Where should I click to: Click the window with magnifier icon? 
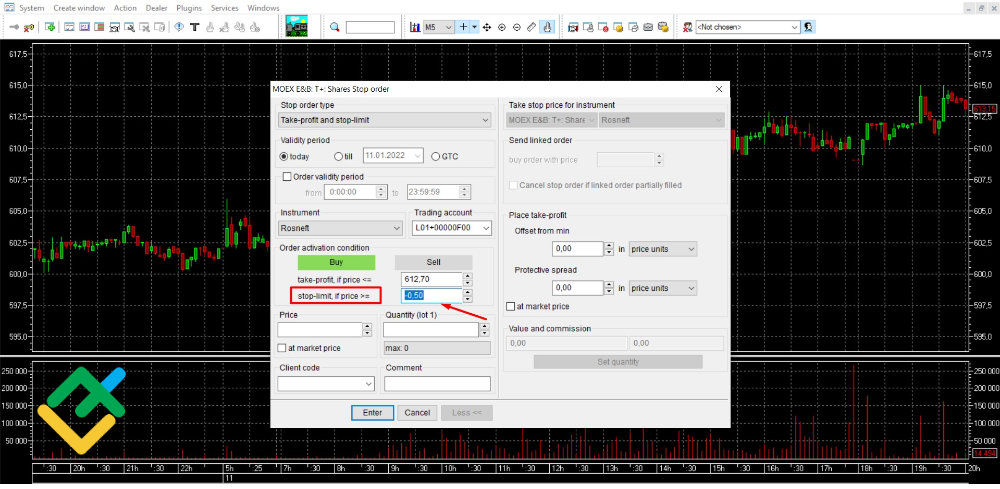pos(129,27)
